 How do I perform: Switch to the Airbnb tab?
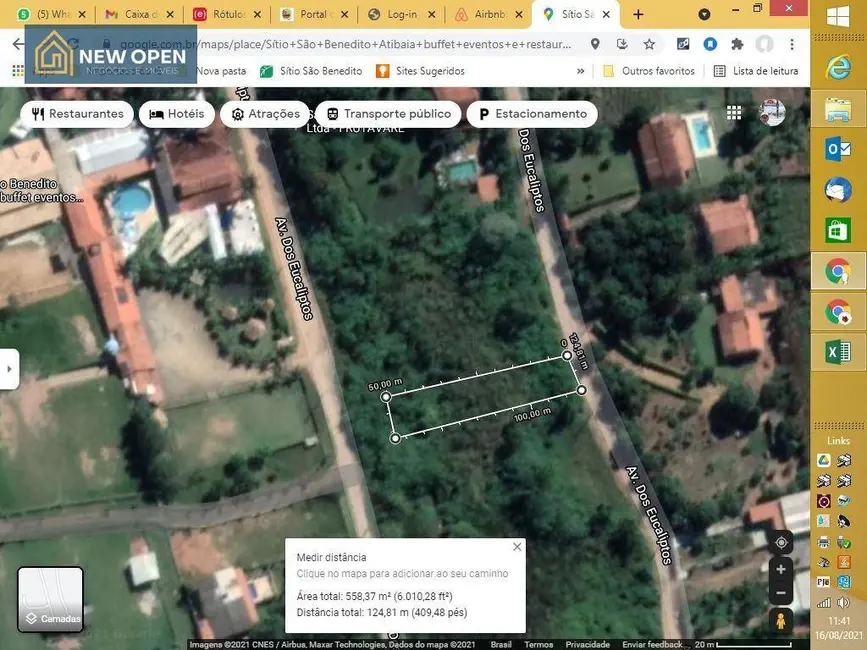tap(487, 14)
